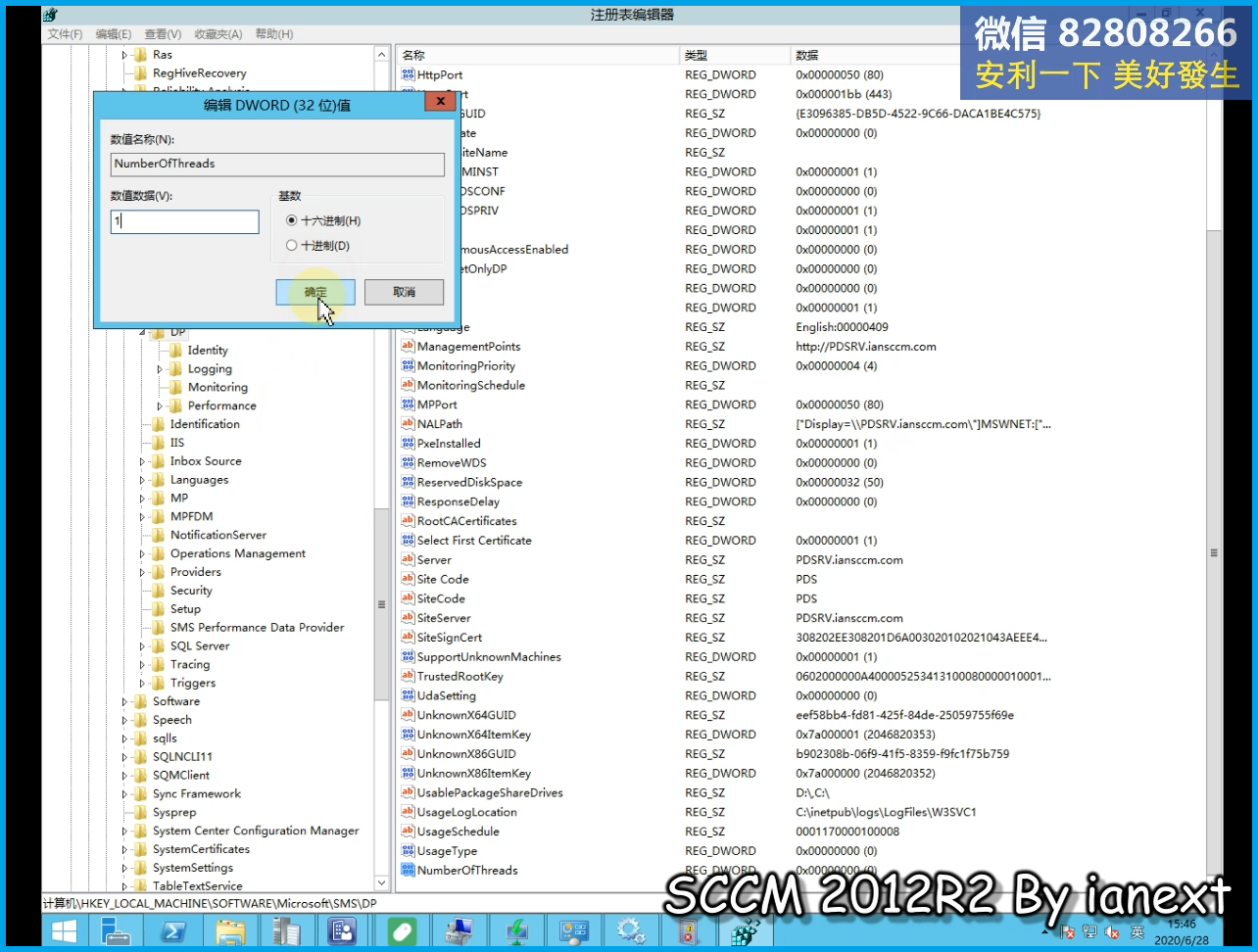The width and height of the screenshot is (1258, 952).
Task: Expand the Providers tree node
Action: (x=142, y=572)
